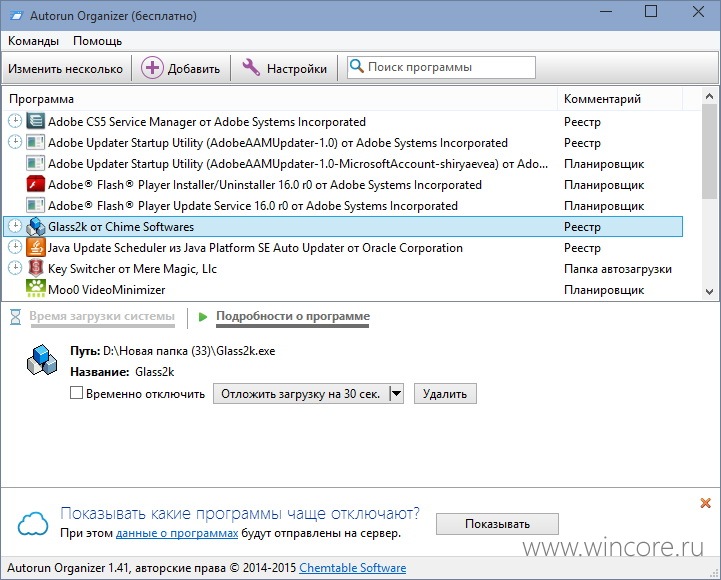The image size is (721, 580).
Task: Click the Название: Glass2k text in details
Action: click(122, 372)
